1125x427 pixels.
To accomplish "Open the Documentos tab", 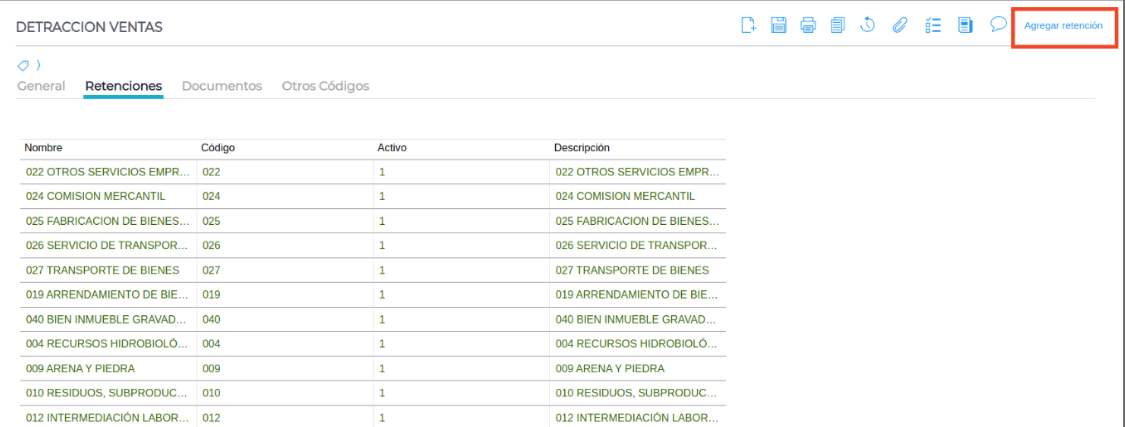I will (222, 86).
